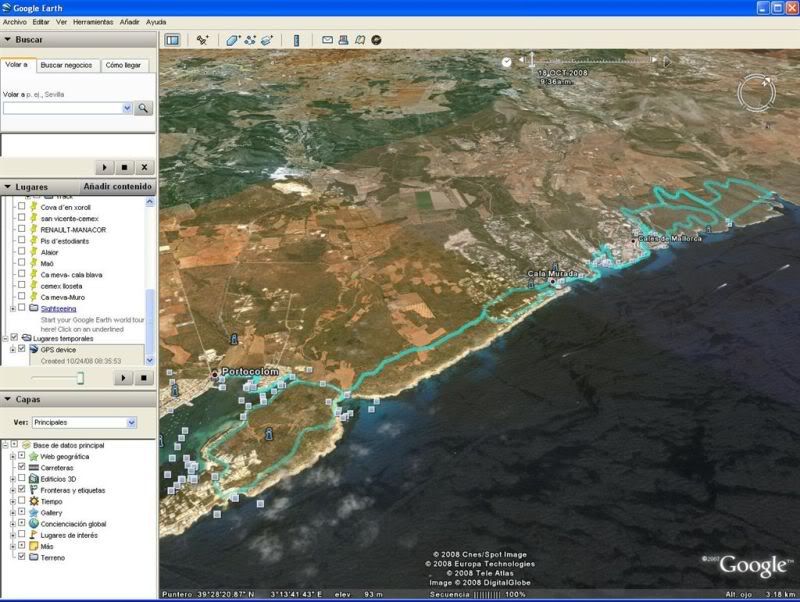800x602 pixels.
Task: Click the time slider track on map
Action: pyautogui.click(x=592, y=60)
